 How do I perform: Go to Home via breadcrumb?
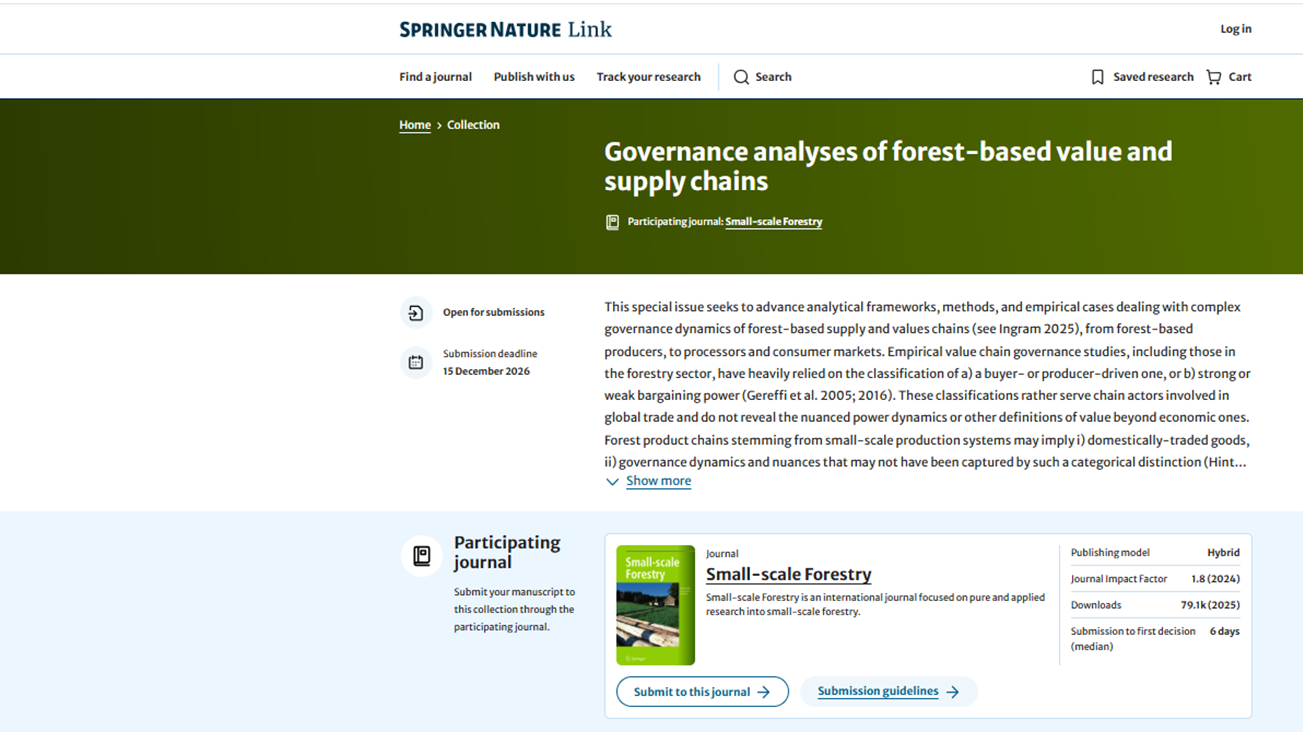click(x=415, y=125)
